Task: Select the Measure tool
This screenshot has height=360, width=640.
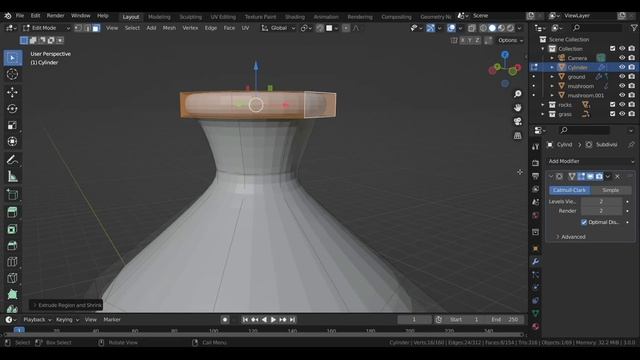Action: (12, 176)
